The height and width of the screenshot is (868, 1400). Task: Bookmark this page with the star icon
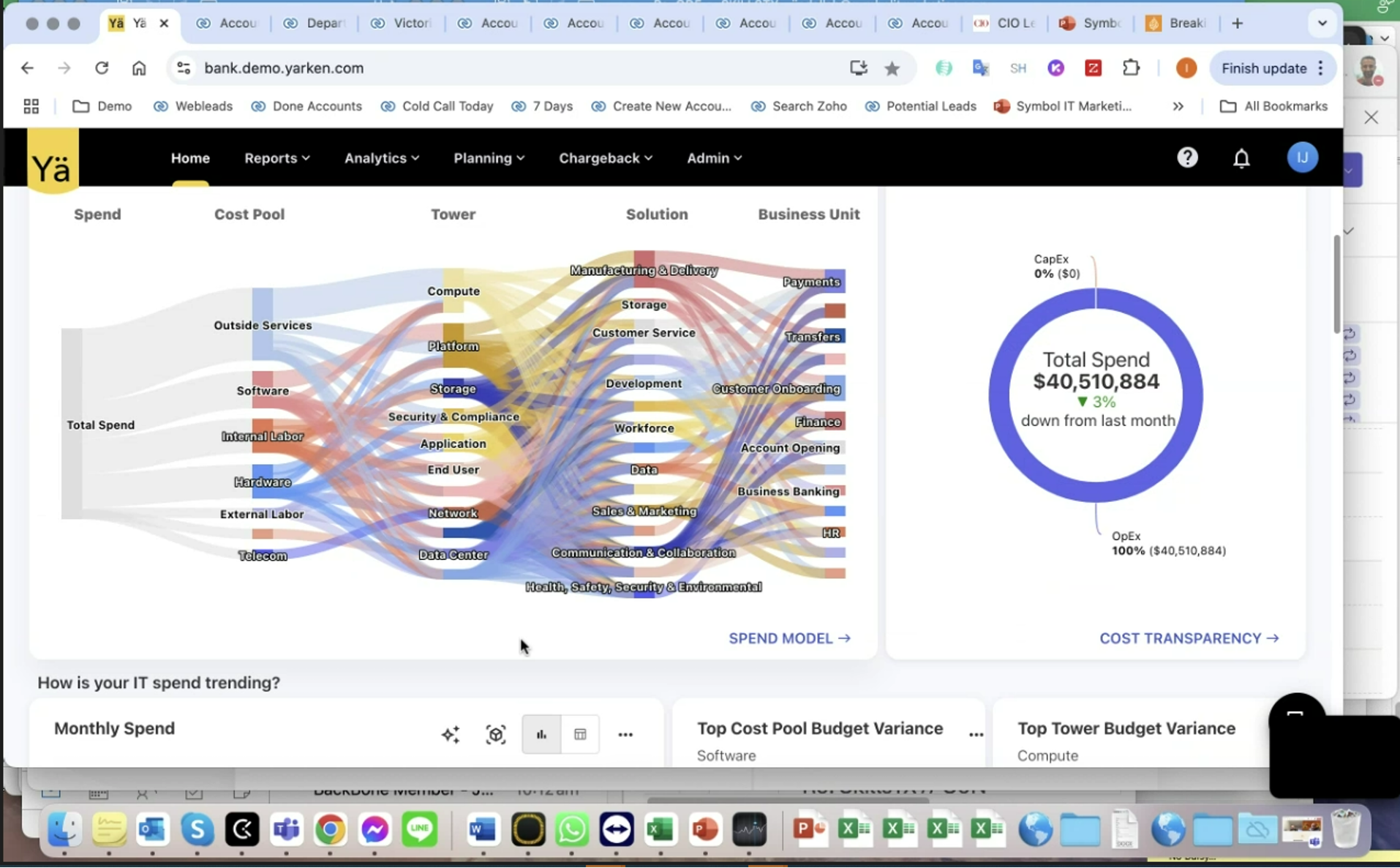892,68
